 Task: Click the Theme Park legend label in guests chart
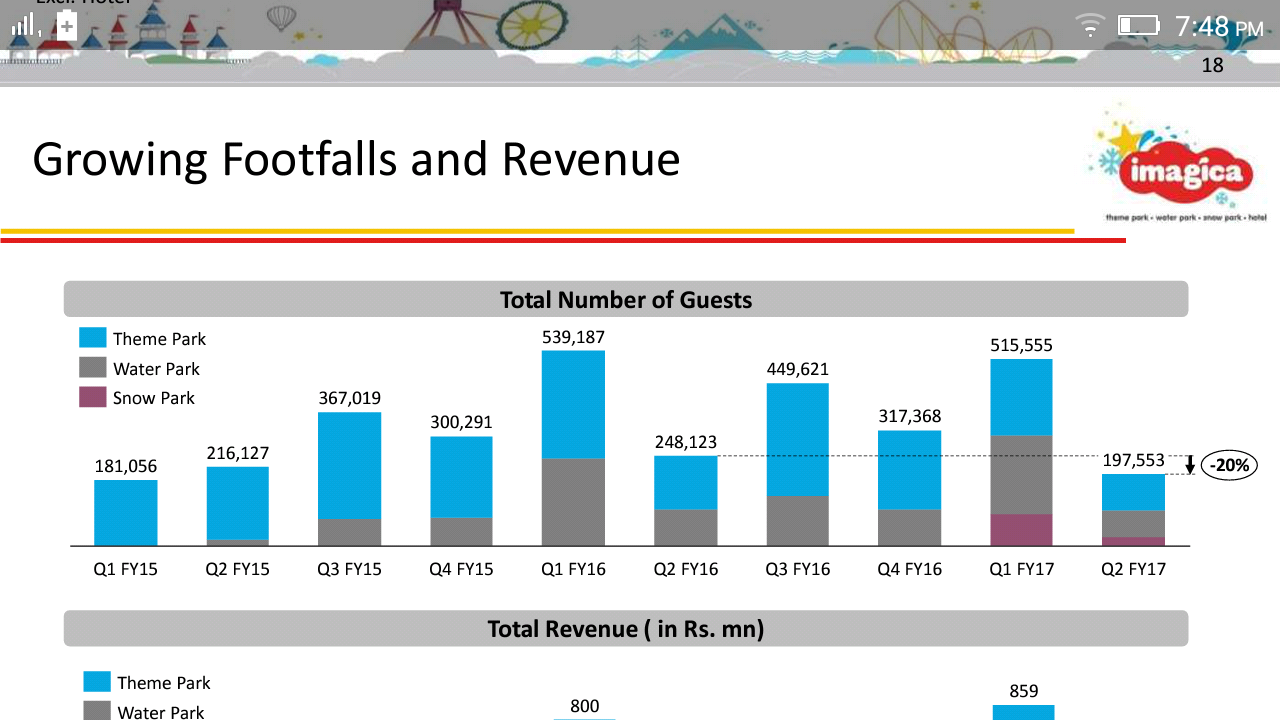pyautogui.click(x=159, y=339)
